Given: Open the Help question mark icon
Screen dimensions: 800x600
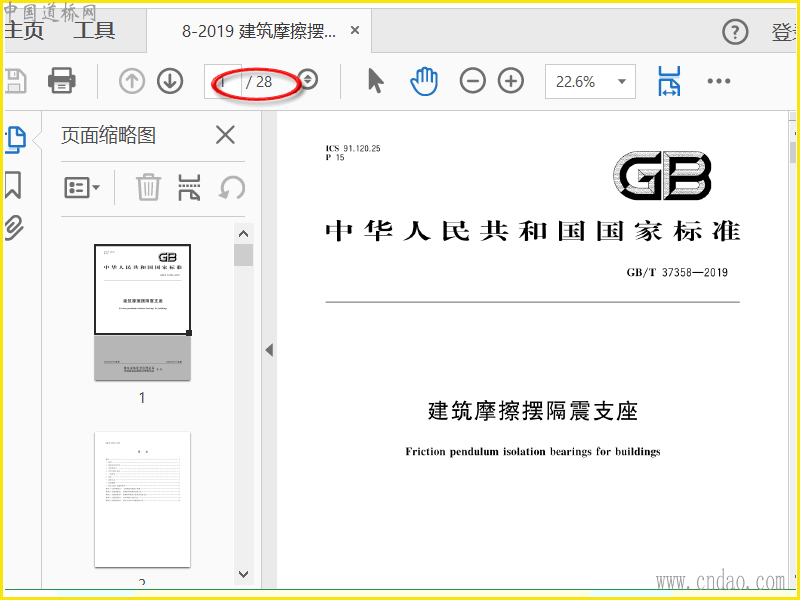Looking at the screenshot, I should click(x=735, y=32).
